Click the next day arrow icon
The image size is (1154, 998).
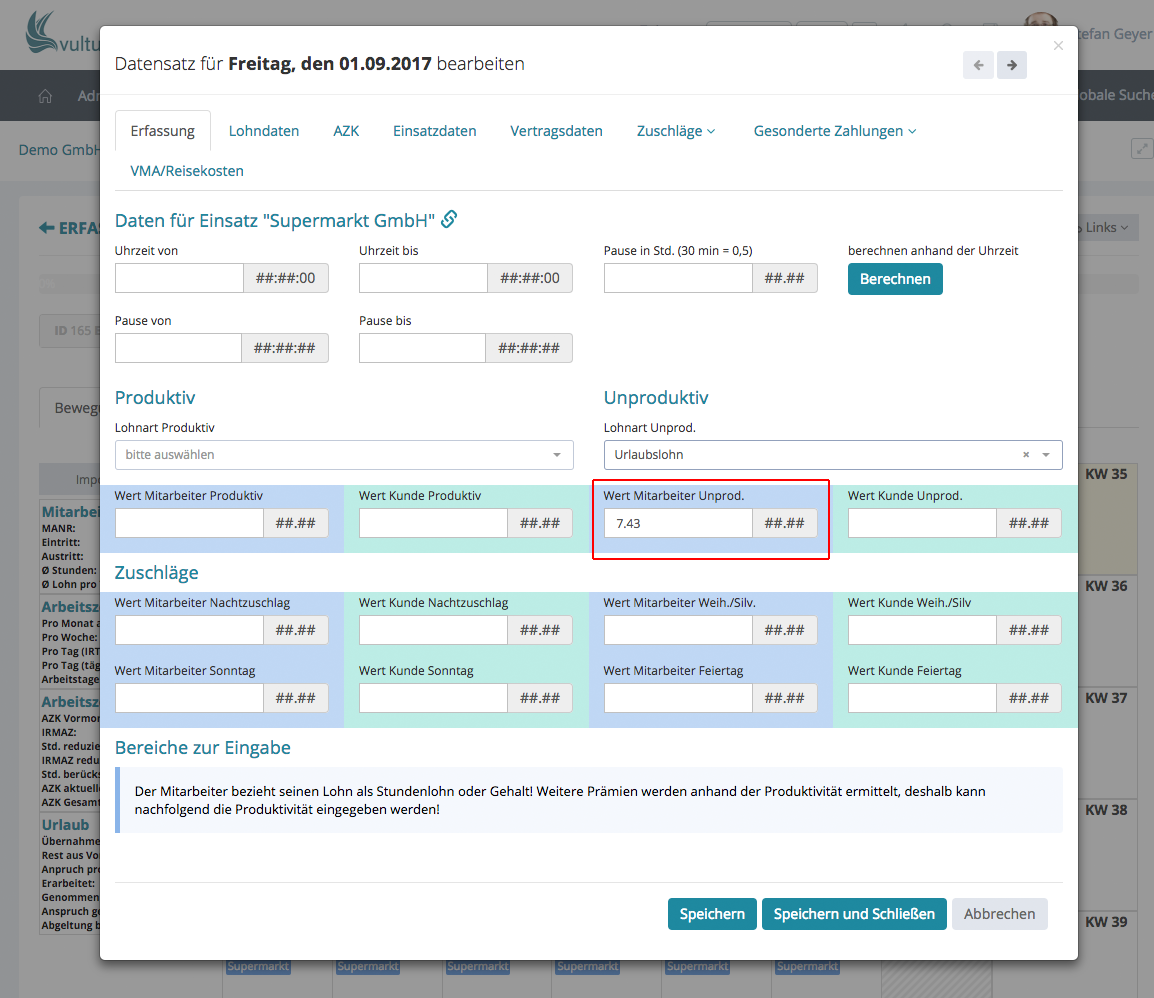click(x=1012, y=65)
